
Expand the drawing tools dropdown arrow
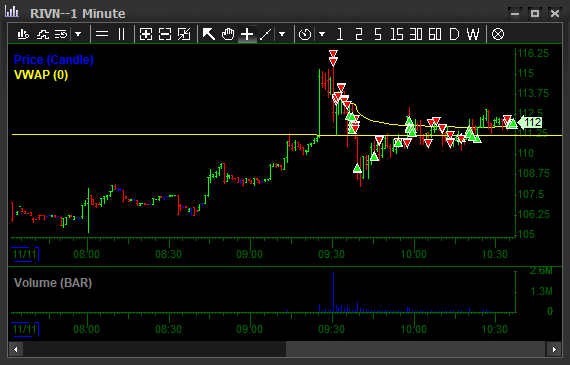click(282, 35)
